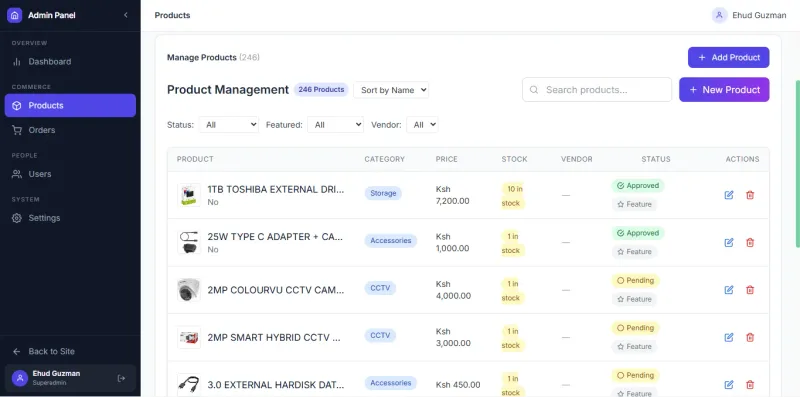Delete the 2MP COLOURVU CCTV product
The width and height of the screenshot is (800, 397).
750,290
